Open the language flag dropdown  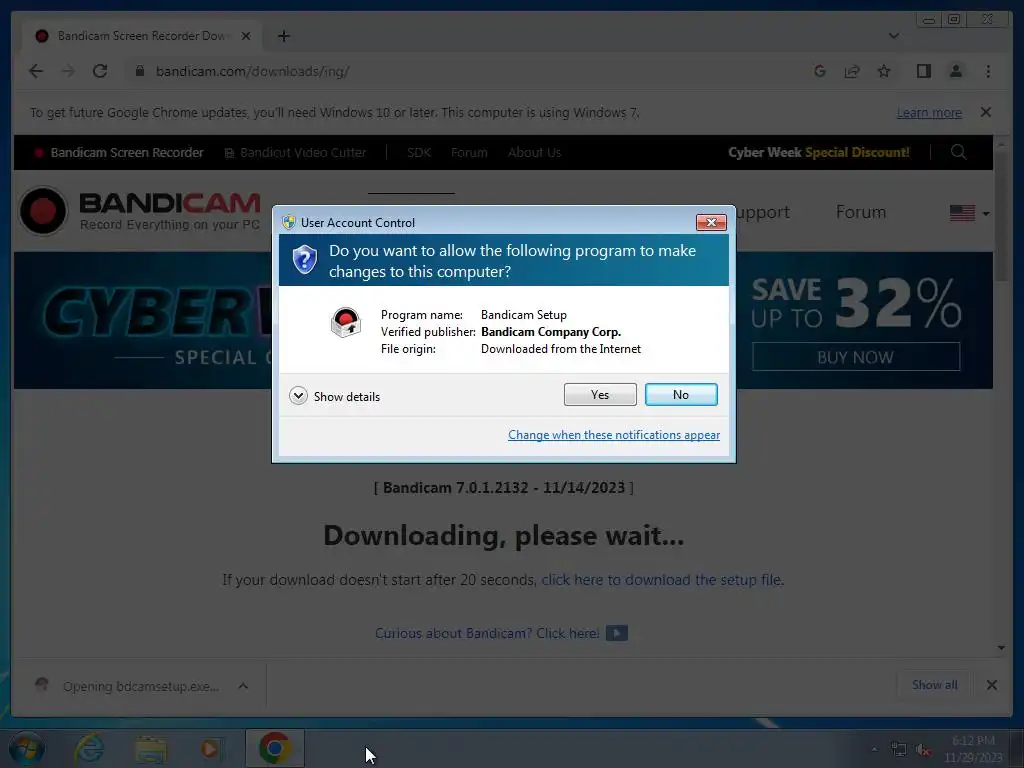point(969,213)
